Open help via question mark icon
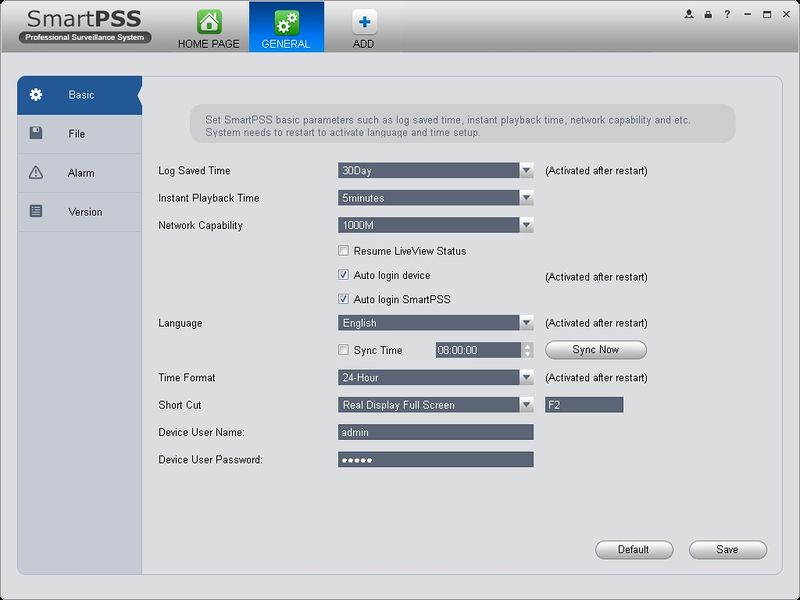Screen dimensions: 800x600 click(x=727, y=14)
